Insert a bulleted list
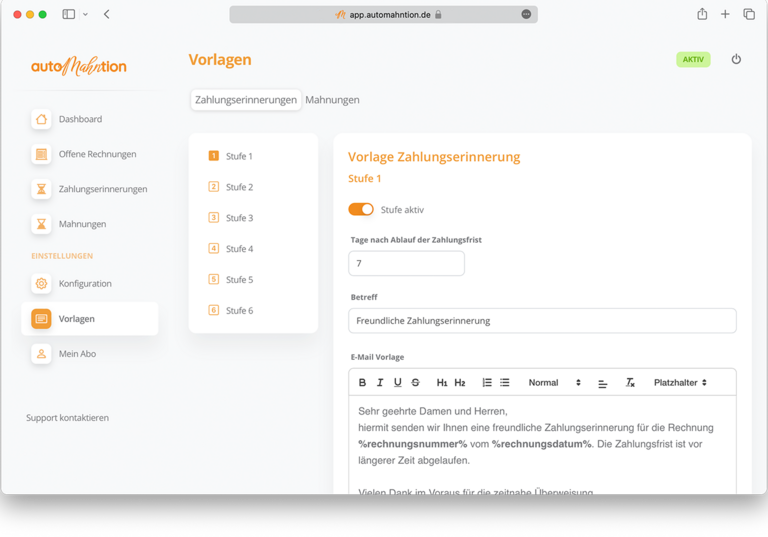768x537 pixels. tap(505, 383)
